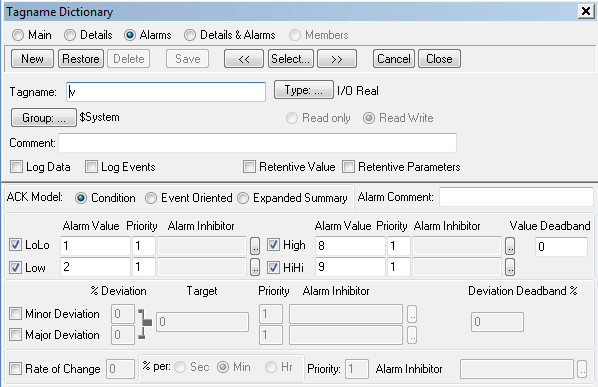Edit the LoLo priority field
Image resolution: width=598 pixels, height=387 pixels.
coord(144,246)
